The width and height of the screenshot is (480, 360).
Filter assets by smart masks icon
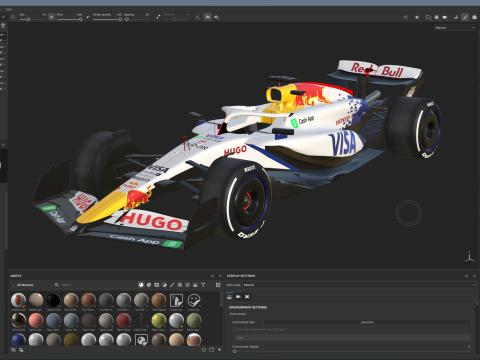[x=157, y=285]
